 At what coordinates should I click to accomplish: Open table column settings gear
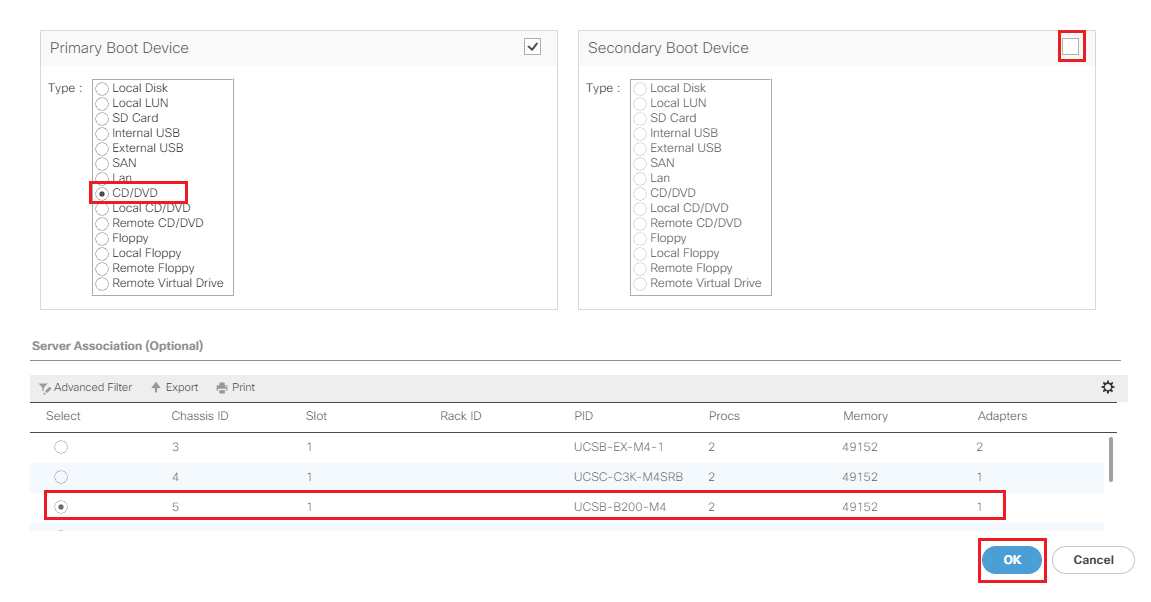point(1108,387)
